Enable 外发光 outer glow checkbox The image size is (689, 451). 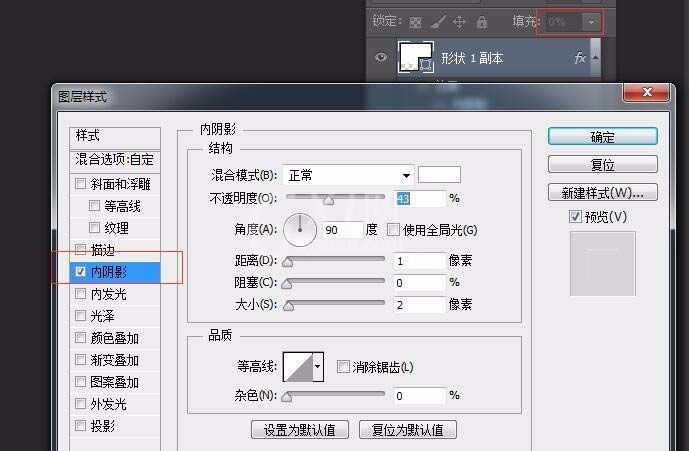[x=80, y=404]
